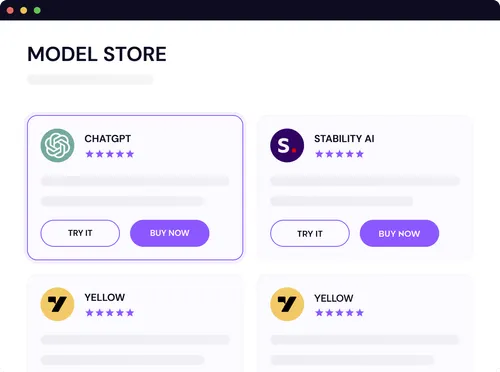The width and height of the screenshot is (500, 372).
Task: Click the placeholder bar under MODEL STORE
Action: tap(90, 79)
